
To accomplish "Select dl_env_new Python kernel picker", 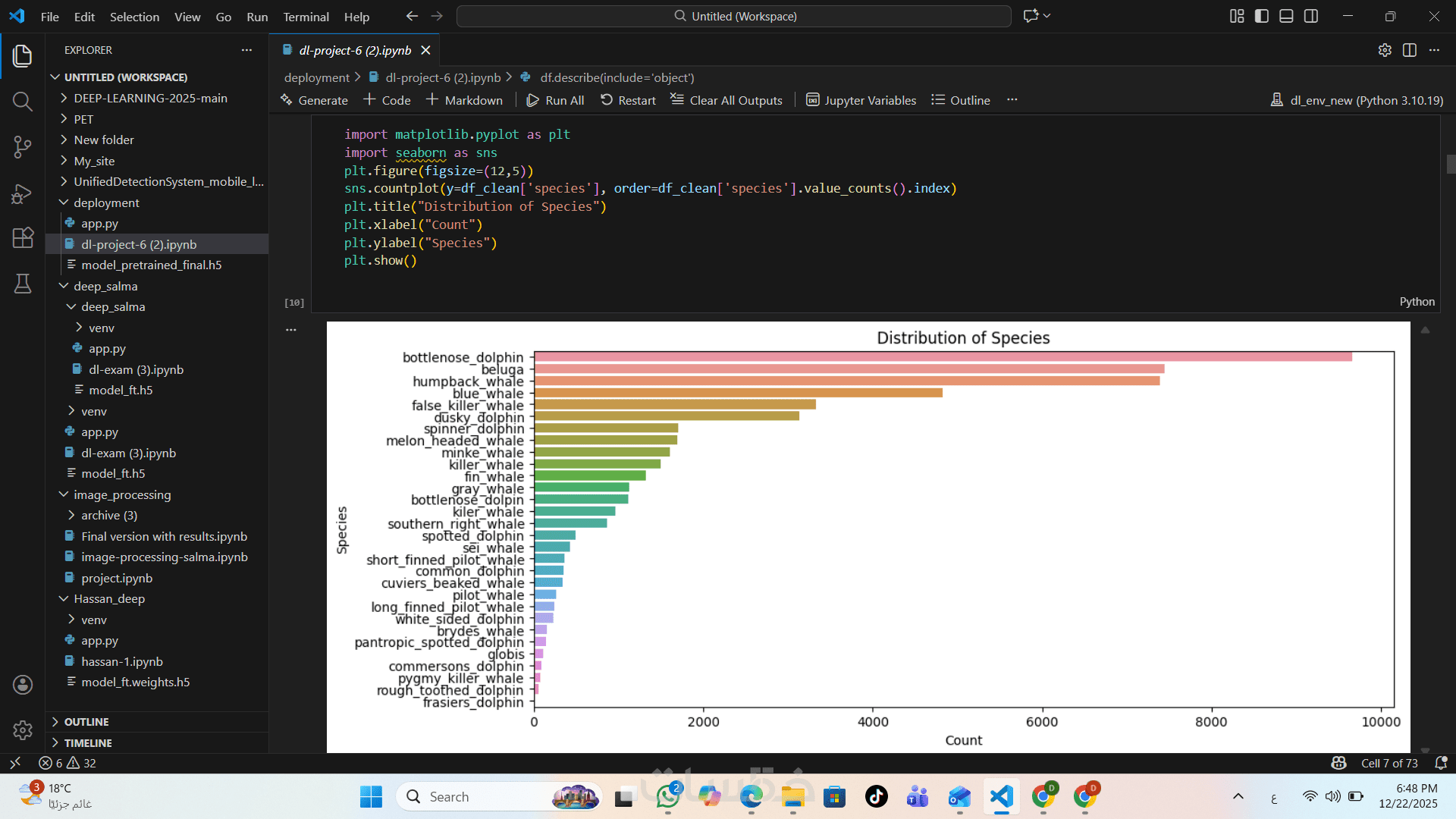I will tap(1357, 100).
